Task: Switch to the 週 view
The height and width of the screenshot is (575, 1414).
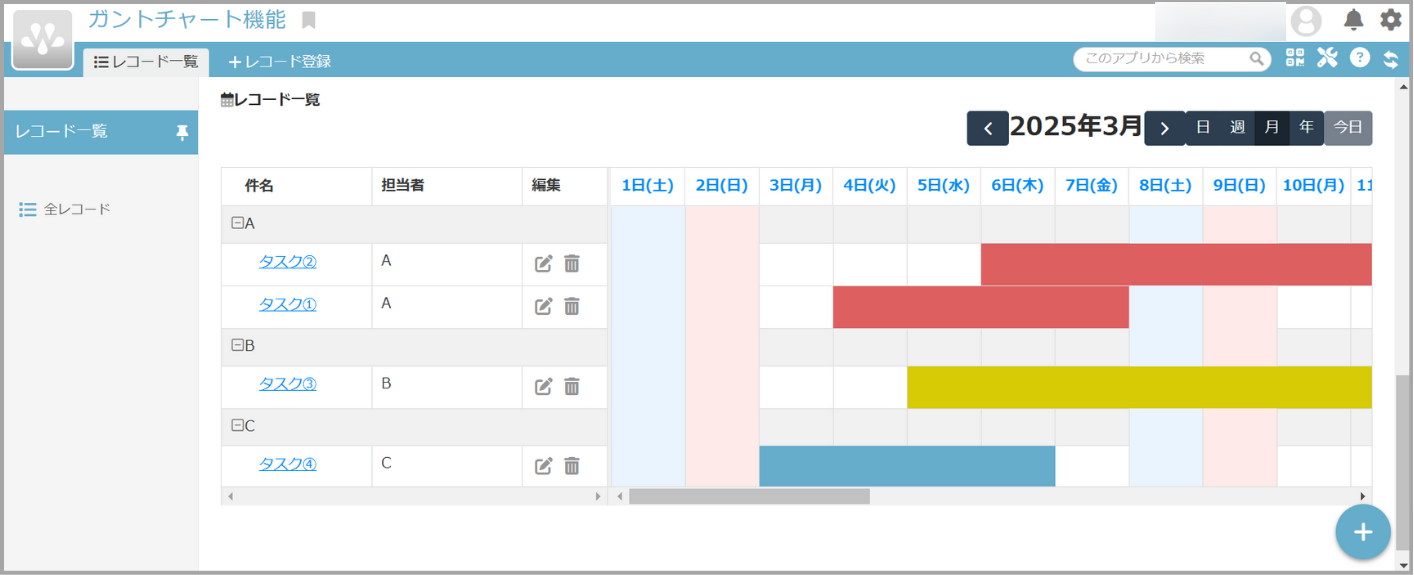Action: pyautogui.click(x=1237, y=128)
